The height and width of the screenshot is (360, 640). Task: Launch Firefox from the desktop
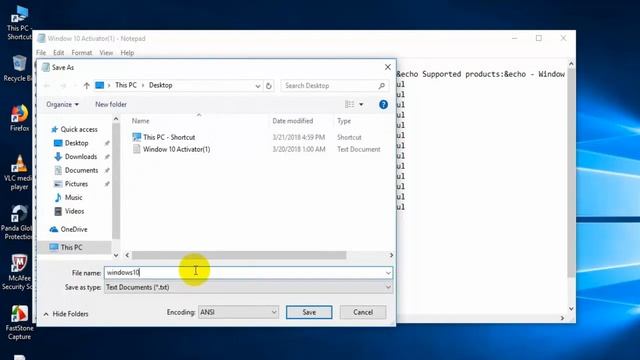pyautogui.click(x=19, y=118)
